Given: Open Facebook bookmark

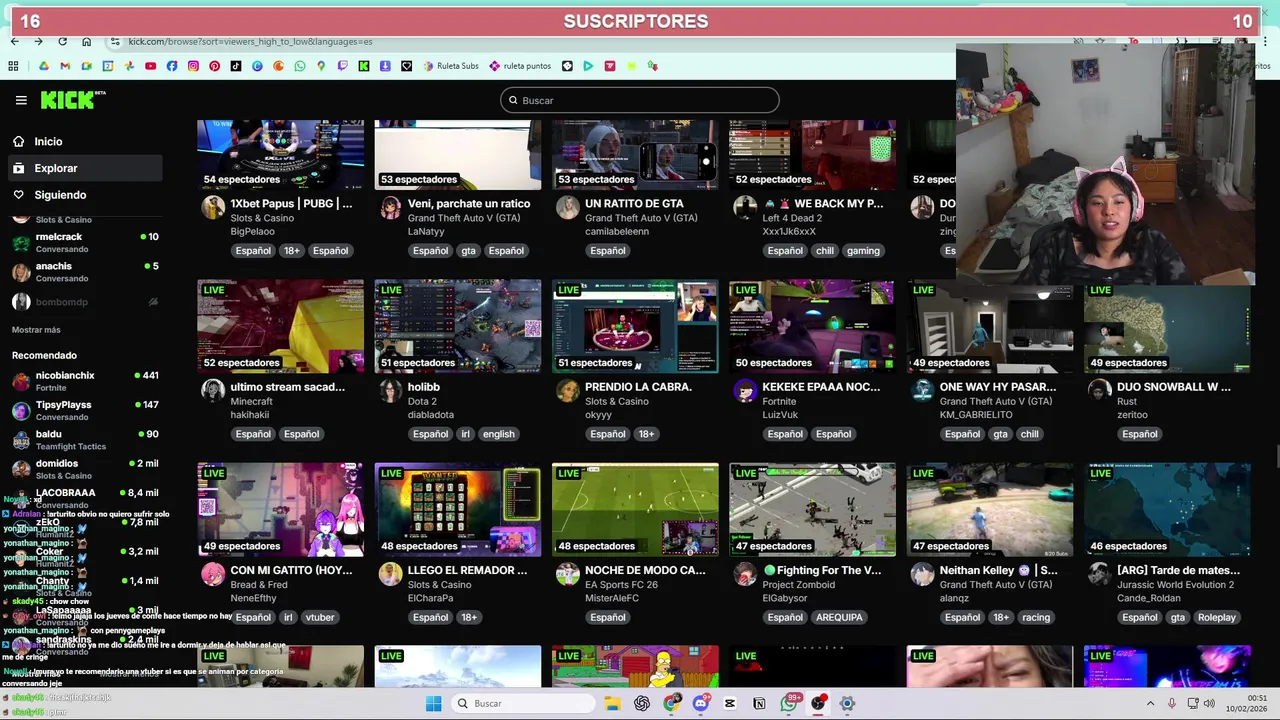Looking at the screenshot, I should [172, 66].
